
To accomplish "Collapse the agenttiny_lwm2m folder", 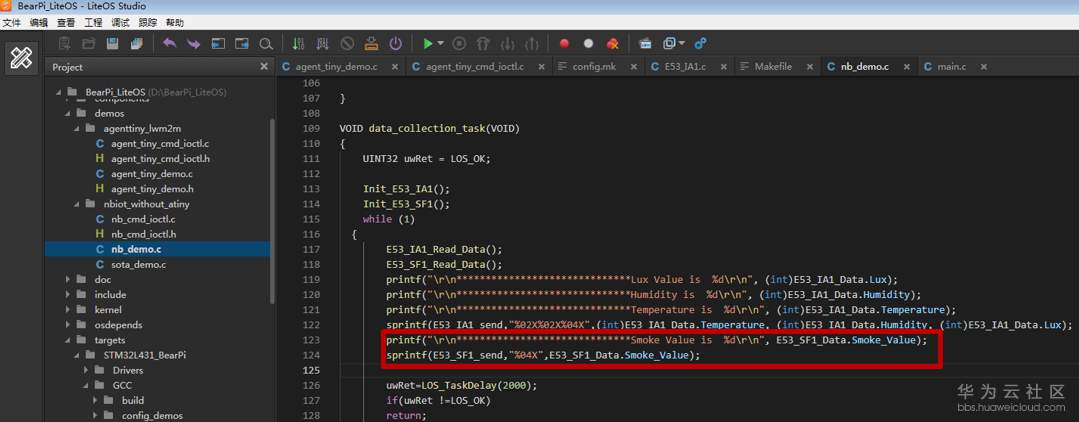I will pyautogui.click(x=77, y=128).
